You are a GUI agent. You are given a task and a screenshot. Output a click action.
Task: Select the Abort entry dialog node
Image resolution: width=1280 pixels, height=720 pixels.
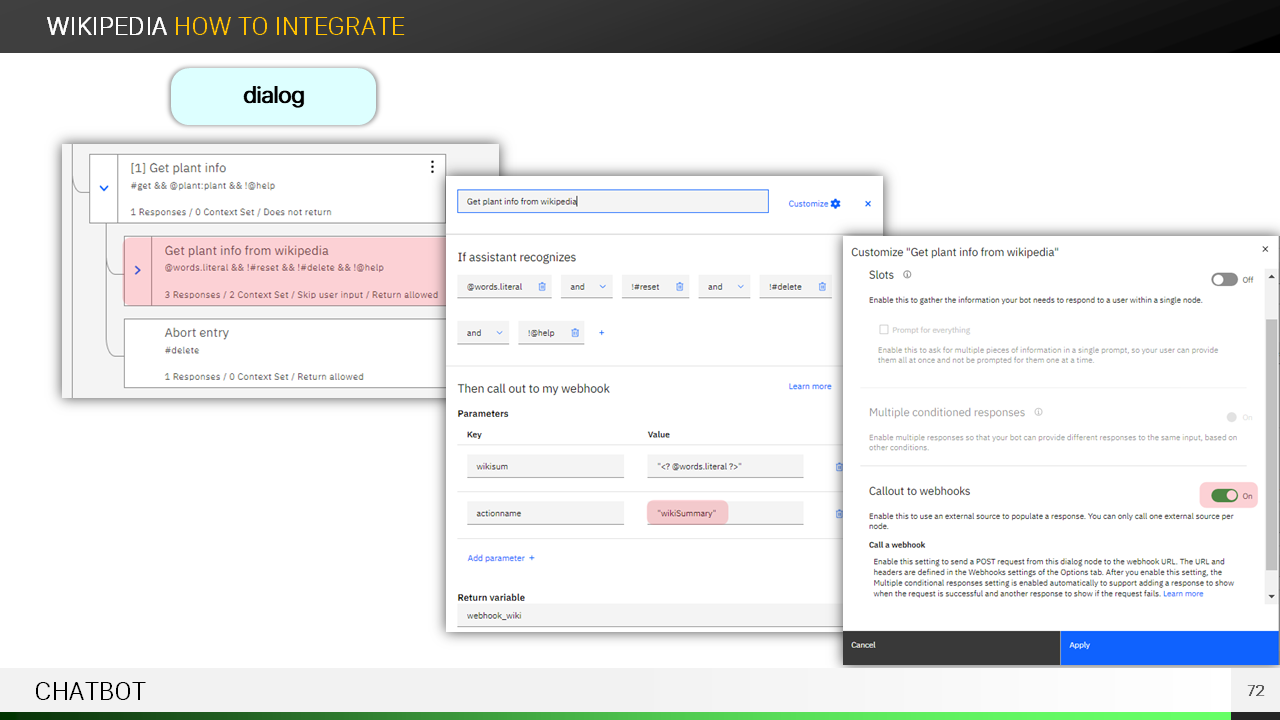point(284,352)
